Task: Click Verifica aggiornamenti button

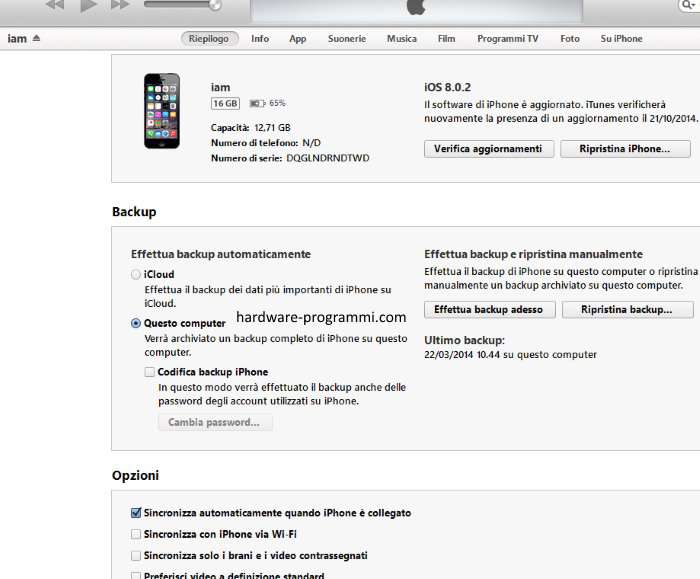Action: pyautogui.click(x=489, y=149)
